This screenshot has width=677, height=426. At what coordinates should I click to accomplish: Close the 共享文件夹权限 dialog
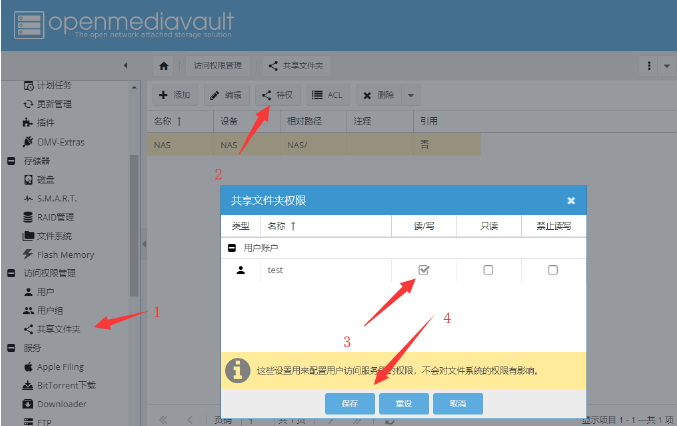pyautogui.click(x=571, y=201)
